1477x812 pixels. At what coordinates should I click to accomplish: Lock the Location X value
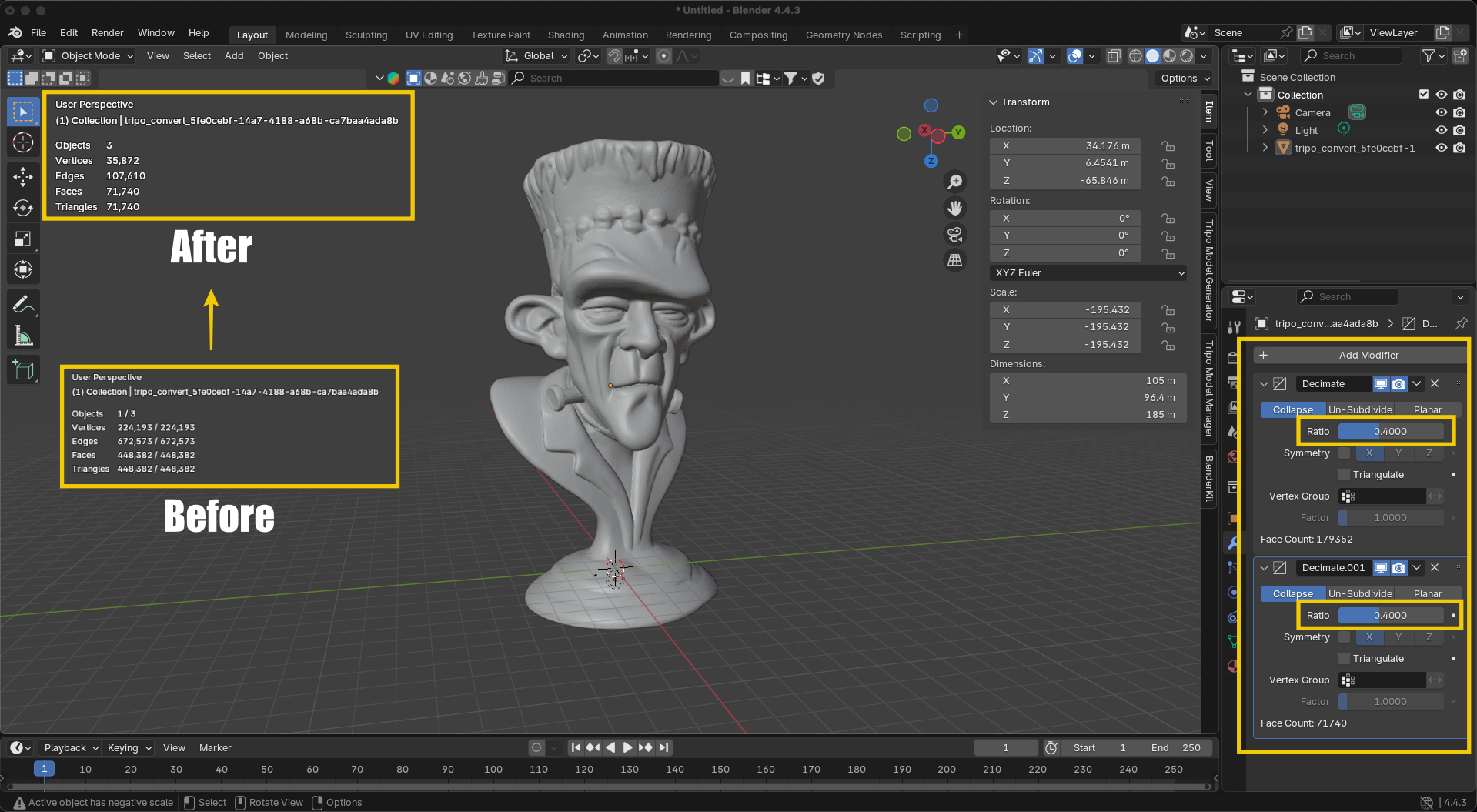1168,146
